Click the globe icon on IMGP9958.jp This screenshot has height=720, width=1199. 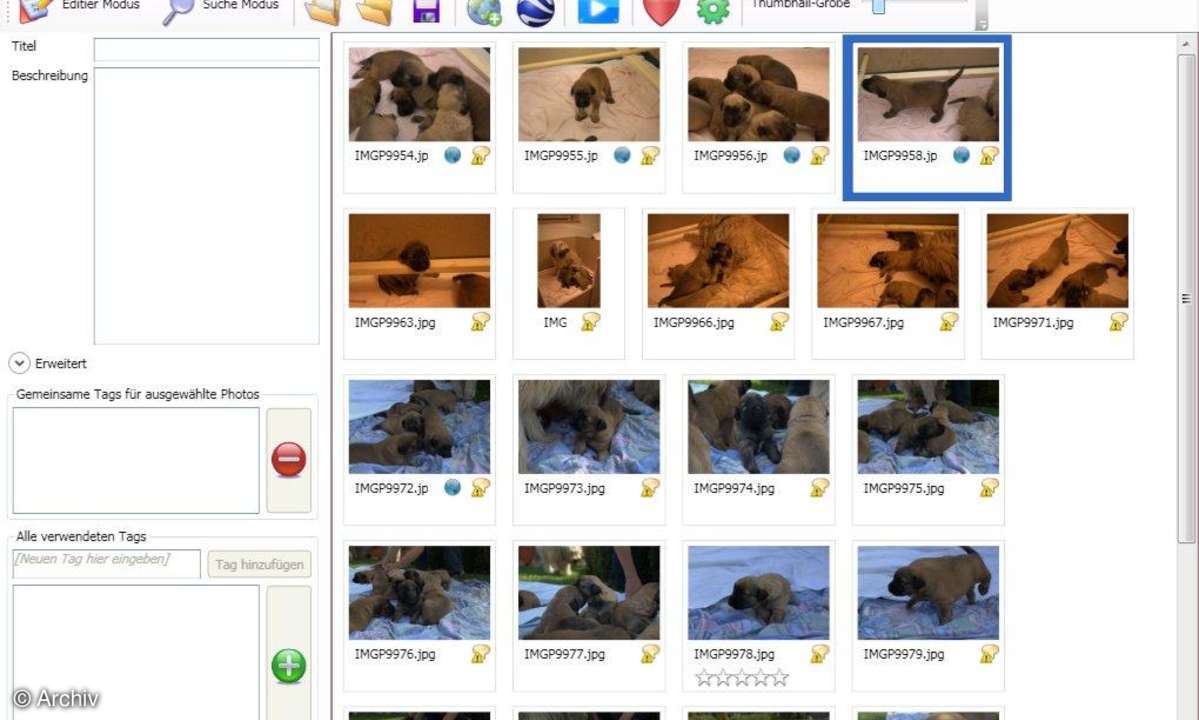(962, 155)
